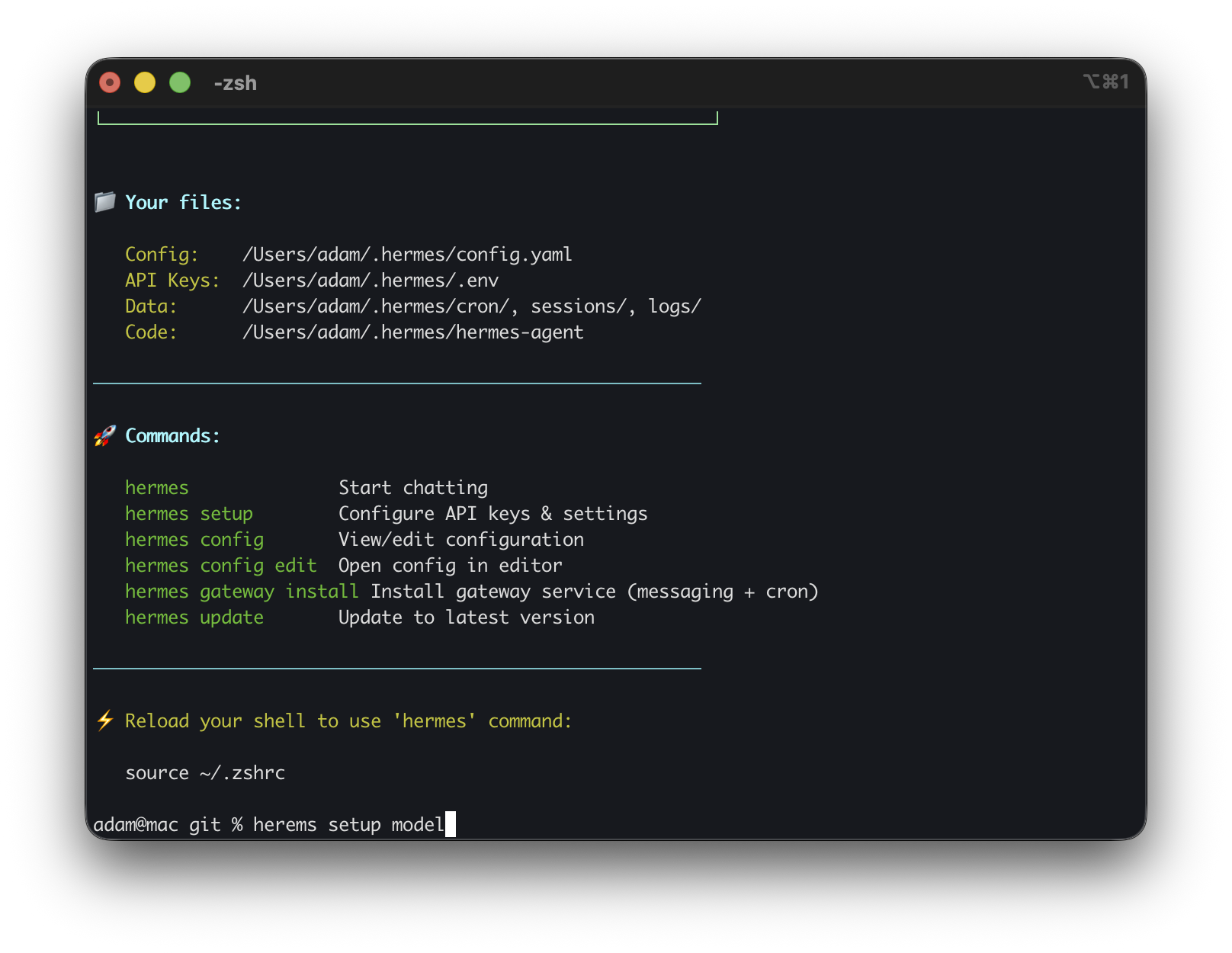Click the 'hermes setup' command
1232x953 pixels.
[189, 514]
